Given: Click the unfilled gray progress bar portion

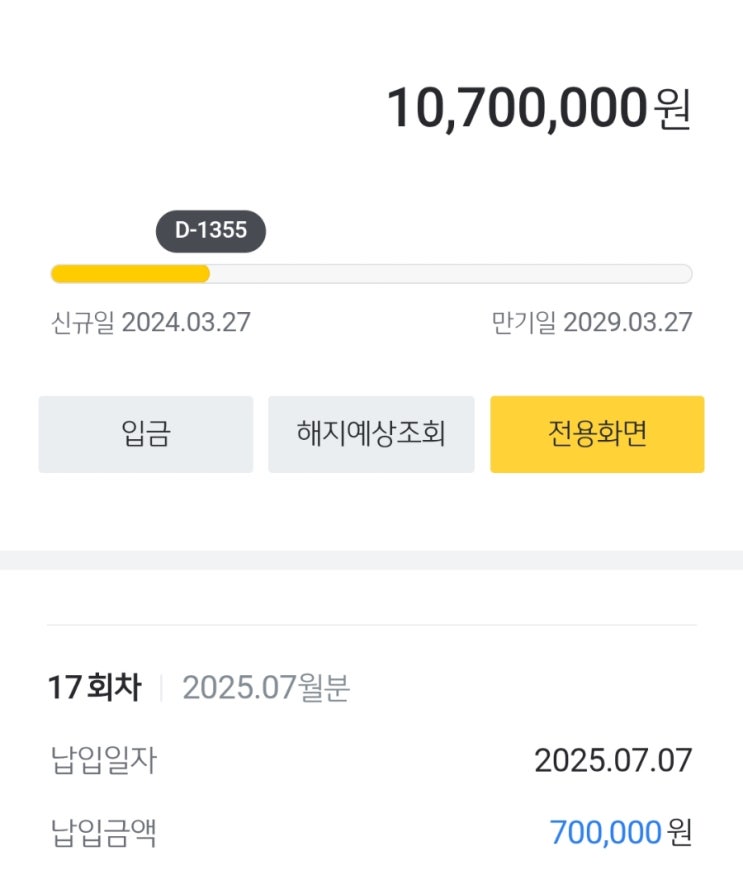Looking at the screenshot, I should pos(450,274).
